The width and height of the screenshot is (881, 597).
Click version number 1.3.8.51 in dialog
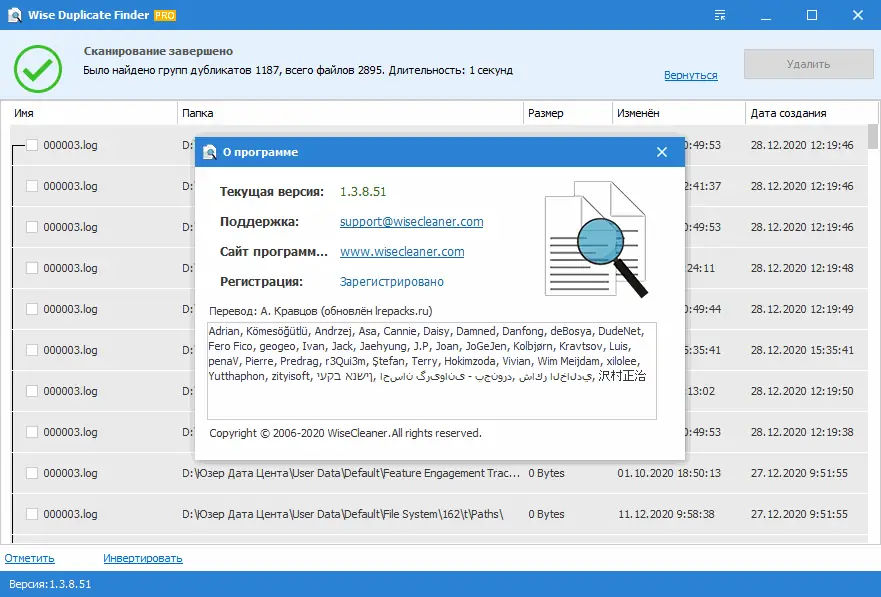coord(363,192)
